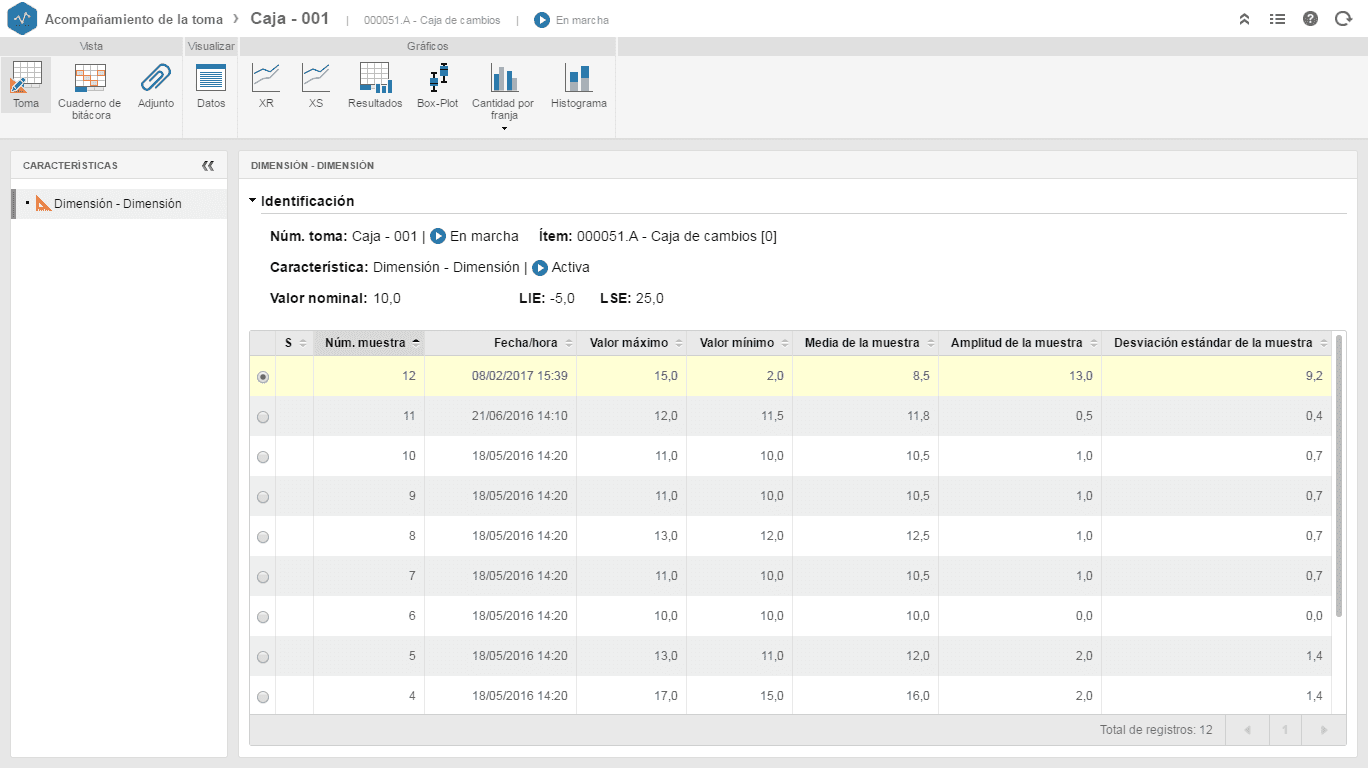Click LIE value -5,0

point(562,298)
